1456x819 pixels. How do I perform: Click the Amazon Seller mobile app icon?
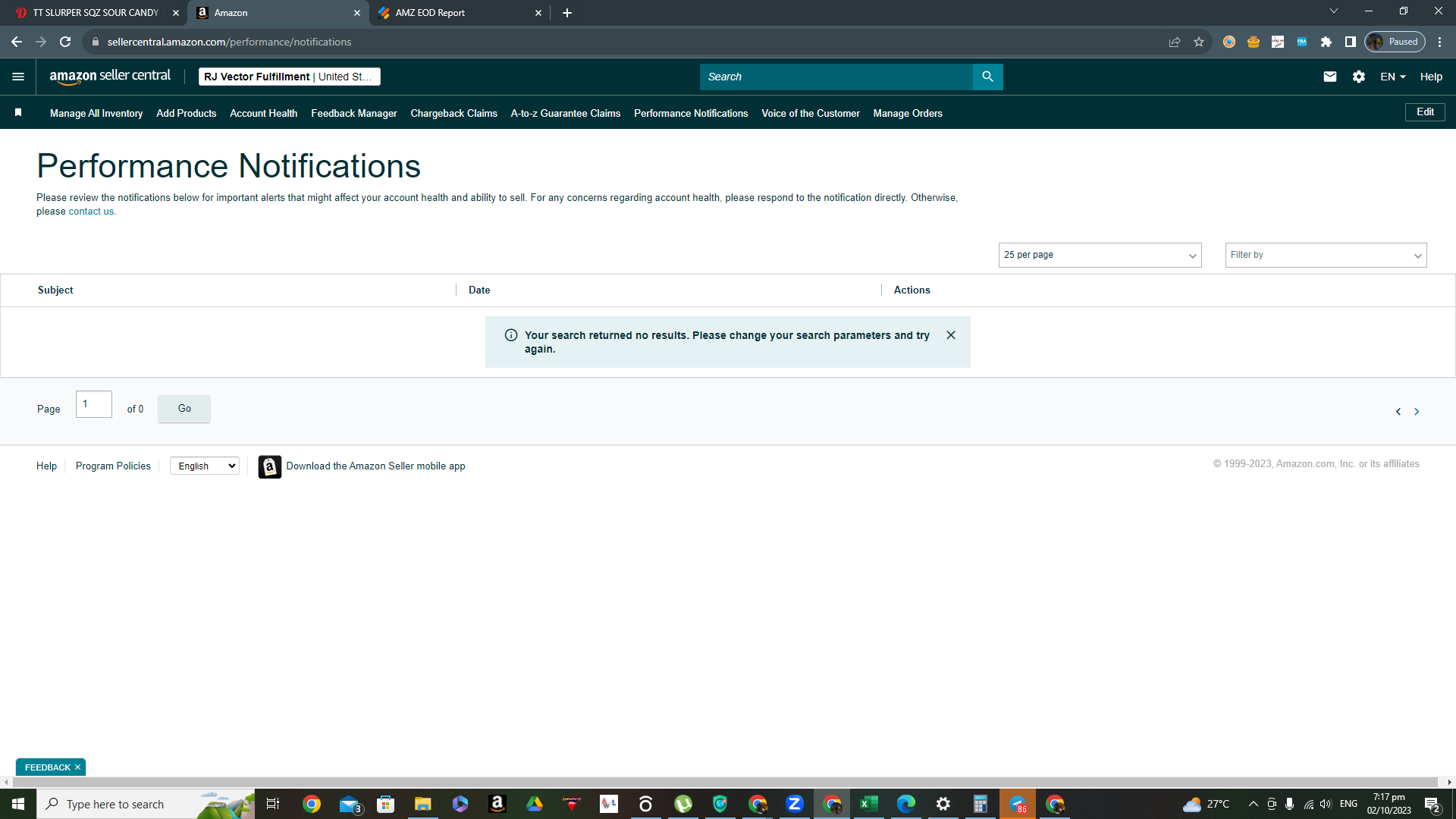point(269,466)
